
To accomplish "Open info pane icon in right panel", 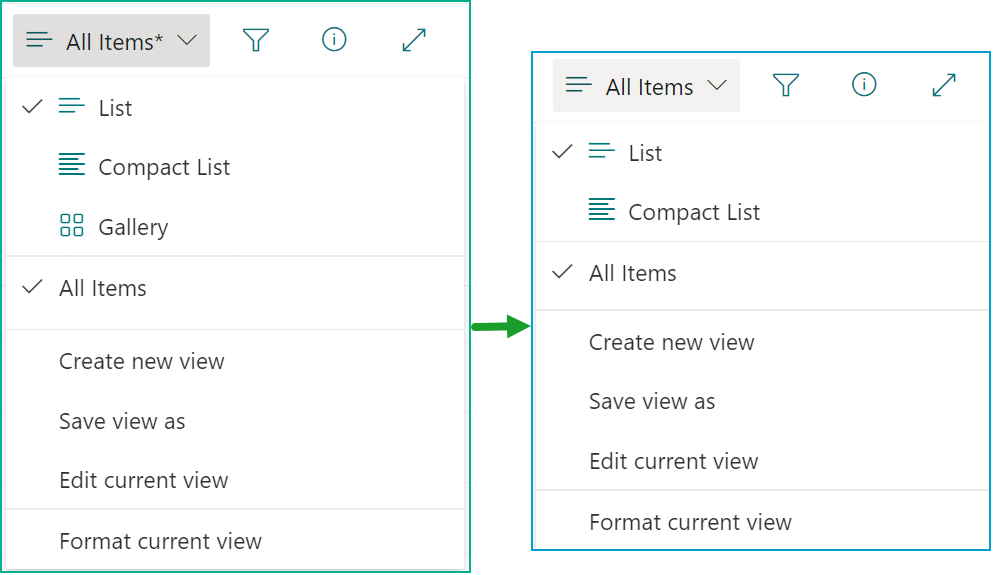I will point(864,84).
